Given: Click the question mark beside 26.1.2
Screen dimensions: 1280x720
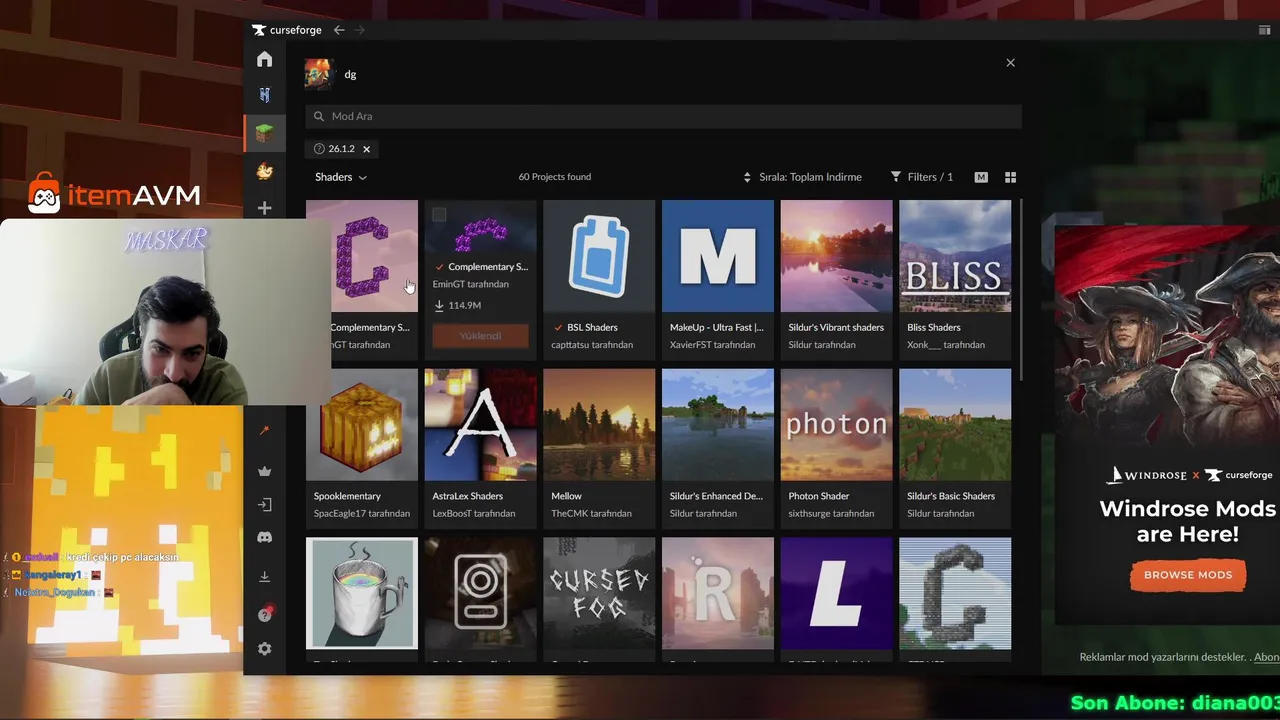Looking at the screenshot, I should point(319,149).
